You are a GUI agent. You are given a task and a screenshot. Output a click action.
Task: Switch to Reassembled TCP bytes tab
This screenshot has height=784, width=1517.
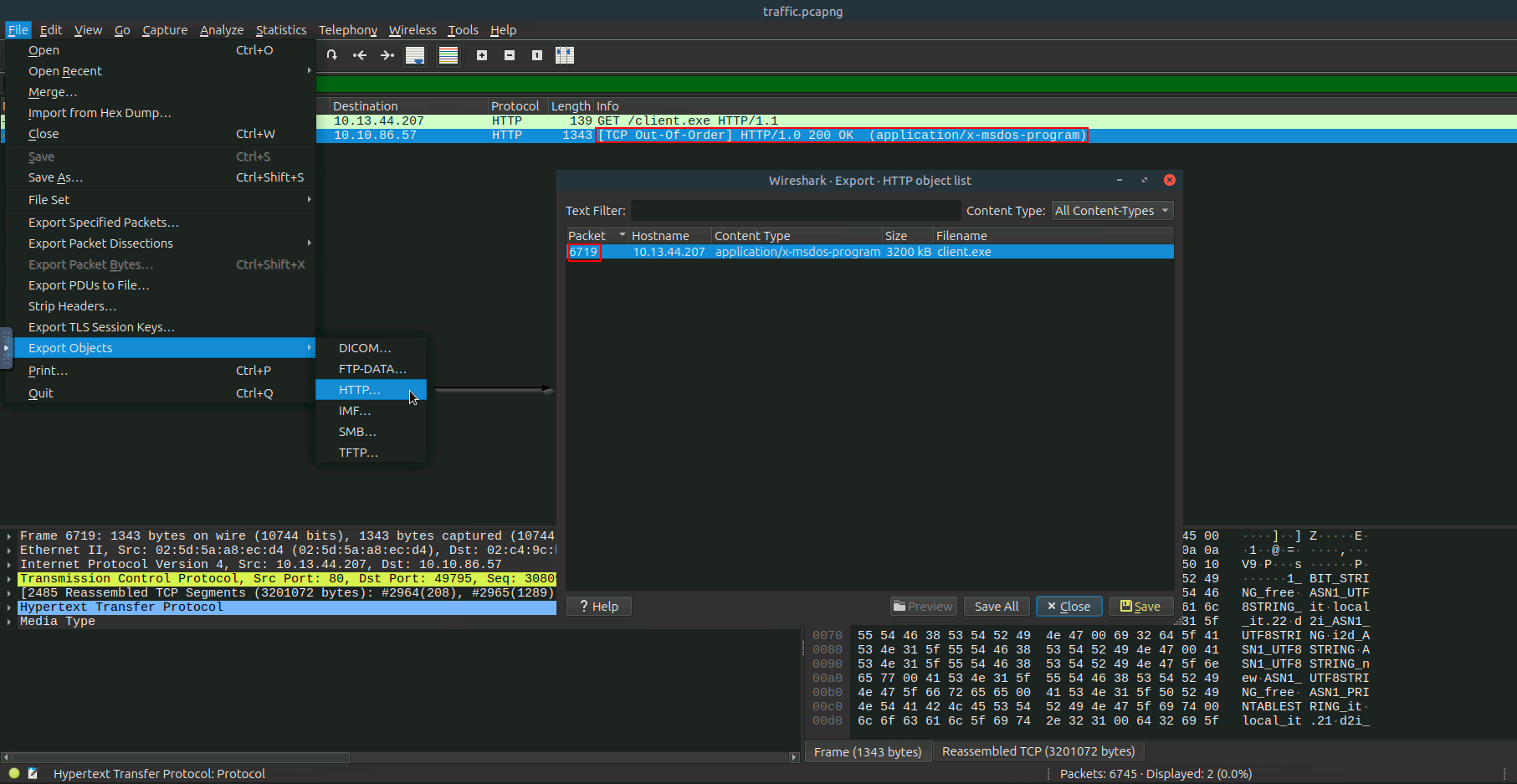(x=1038, y=751)
